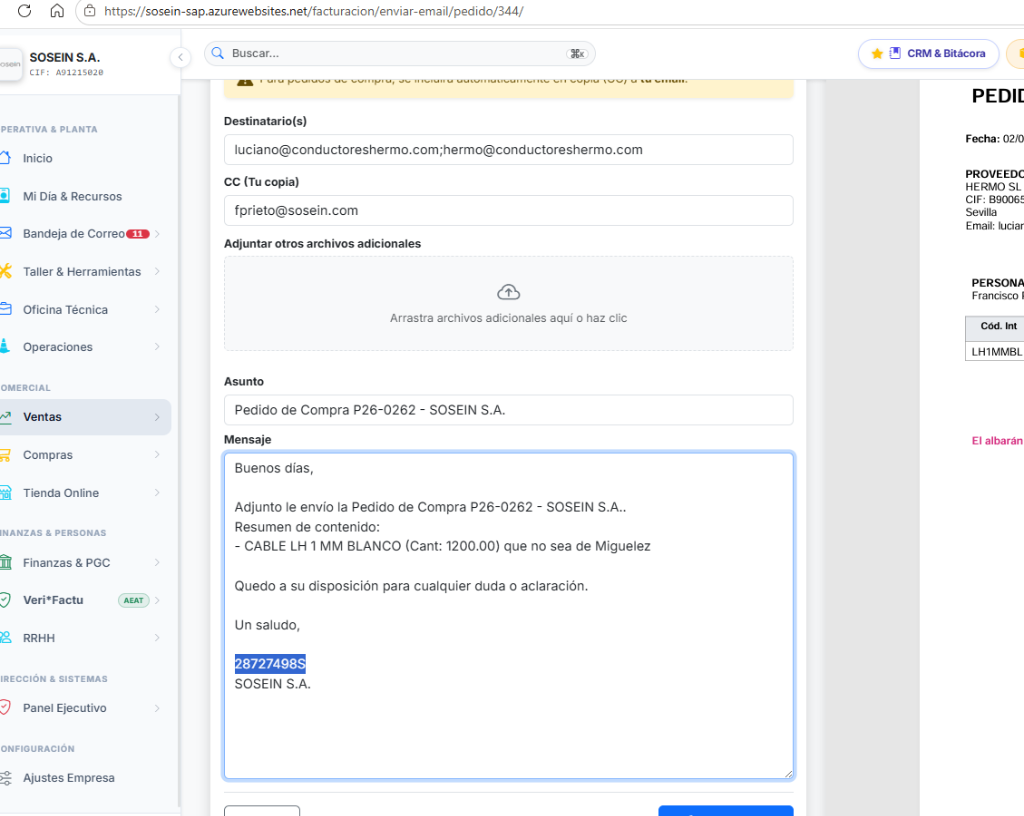Click the Mi Día & Recursos icon

5,196
